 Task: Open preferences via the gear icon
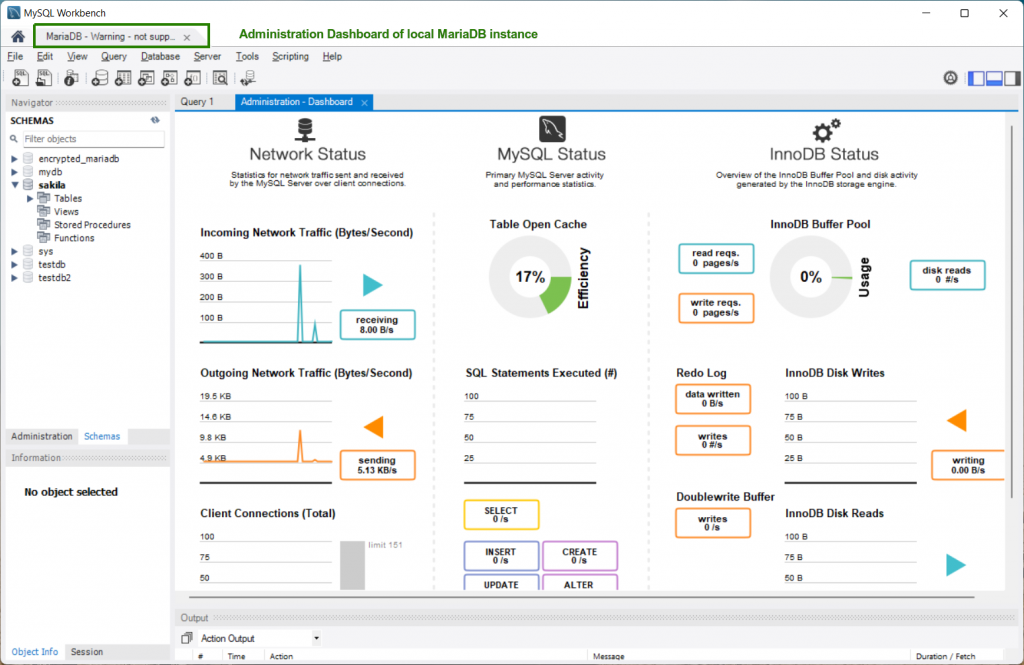point(950,78)
